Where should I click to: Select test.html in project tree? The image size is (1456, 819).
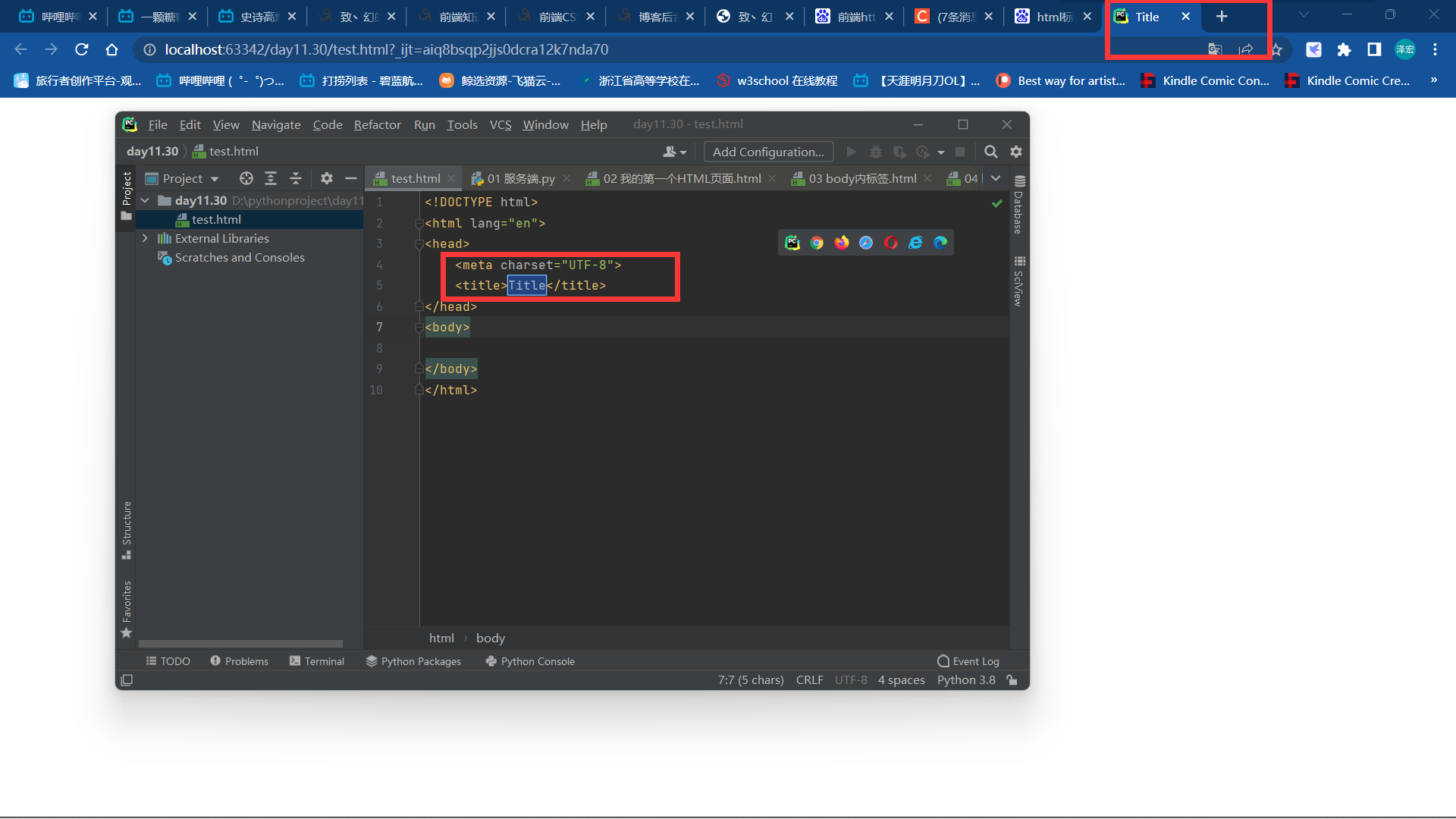click(216, 219)
